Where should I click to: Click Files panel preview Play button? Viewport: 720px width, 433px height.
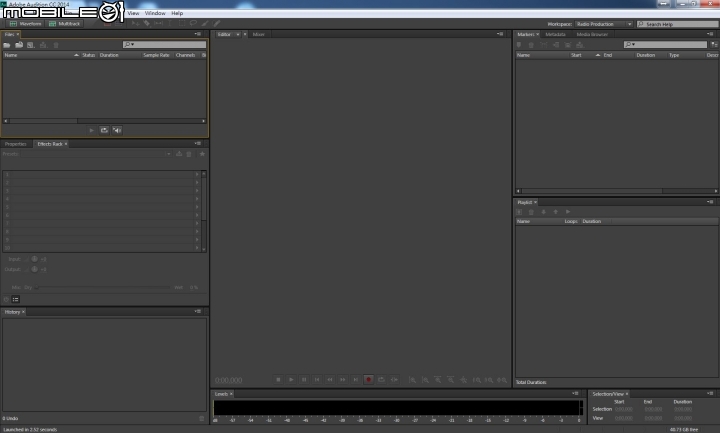91,130
